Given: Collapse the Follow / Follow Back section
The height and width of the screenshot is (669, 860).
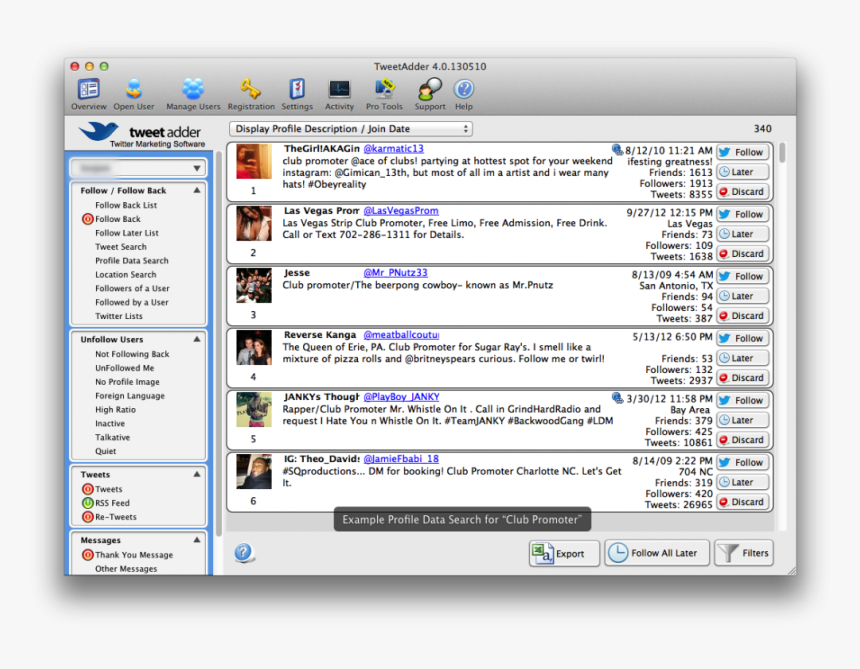Looking at the screenshot, I should pyautogui.click(x=197, y=190).
